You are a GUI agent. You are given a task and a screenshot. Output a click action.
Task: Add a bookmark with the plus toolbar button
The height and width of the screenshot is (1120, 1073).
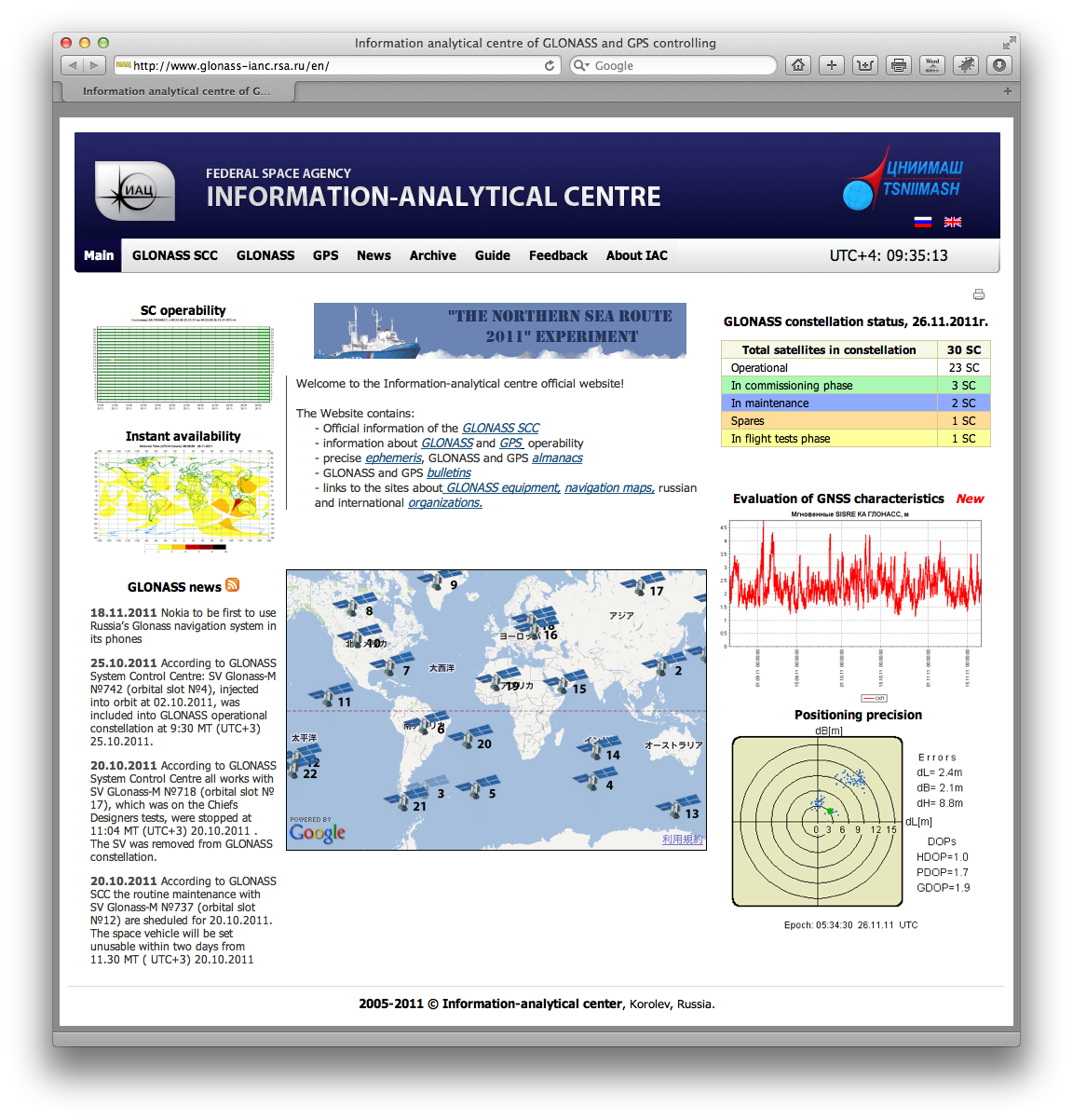pos(832,65)
